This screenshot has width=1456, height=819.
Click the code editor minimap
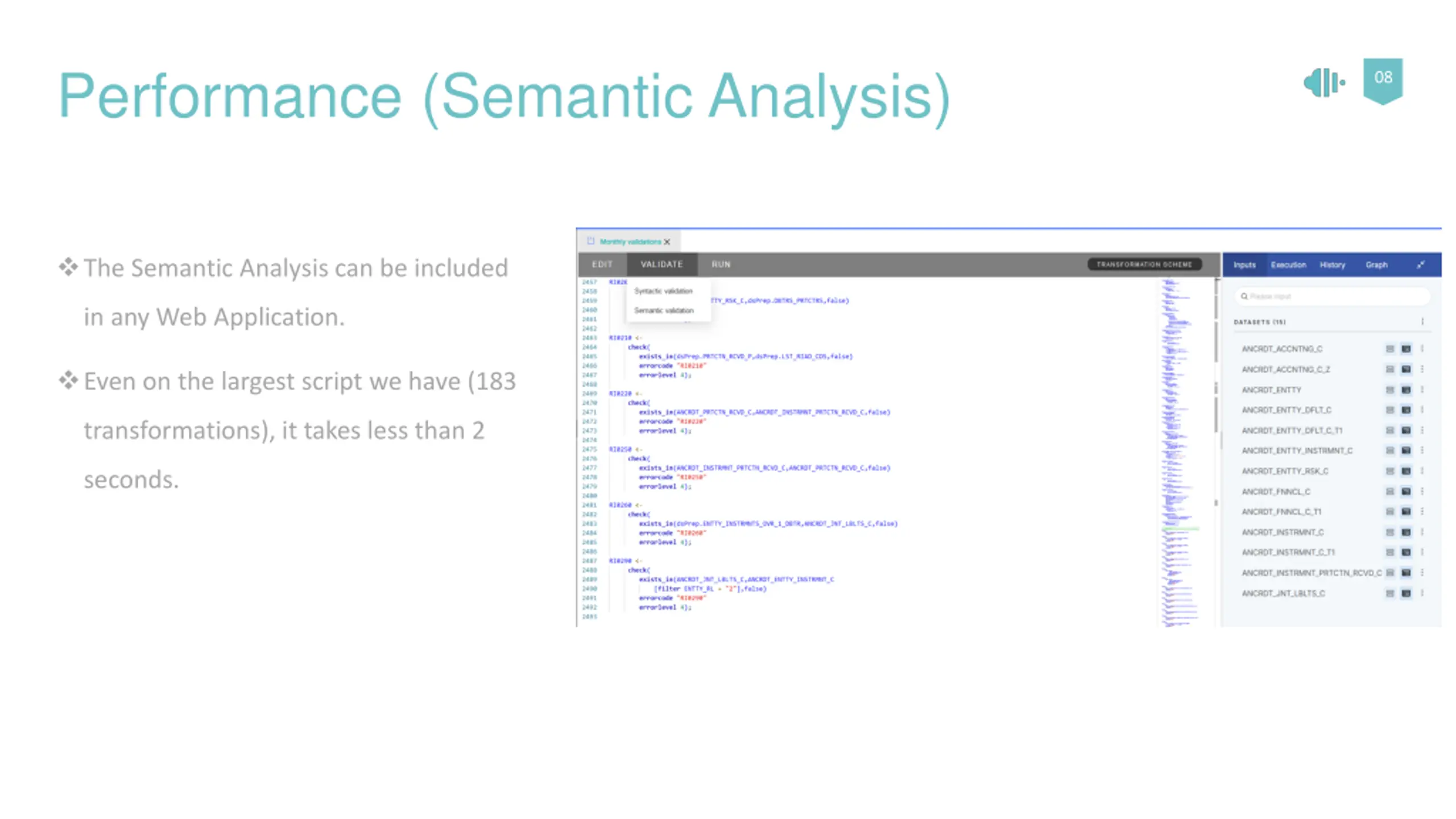pyautogui.click(x=1180, y=452)
